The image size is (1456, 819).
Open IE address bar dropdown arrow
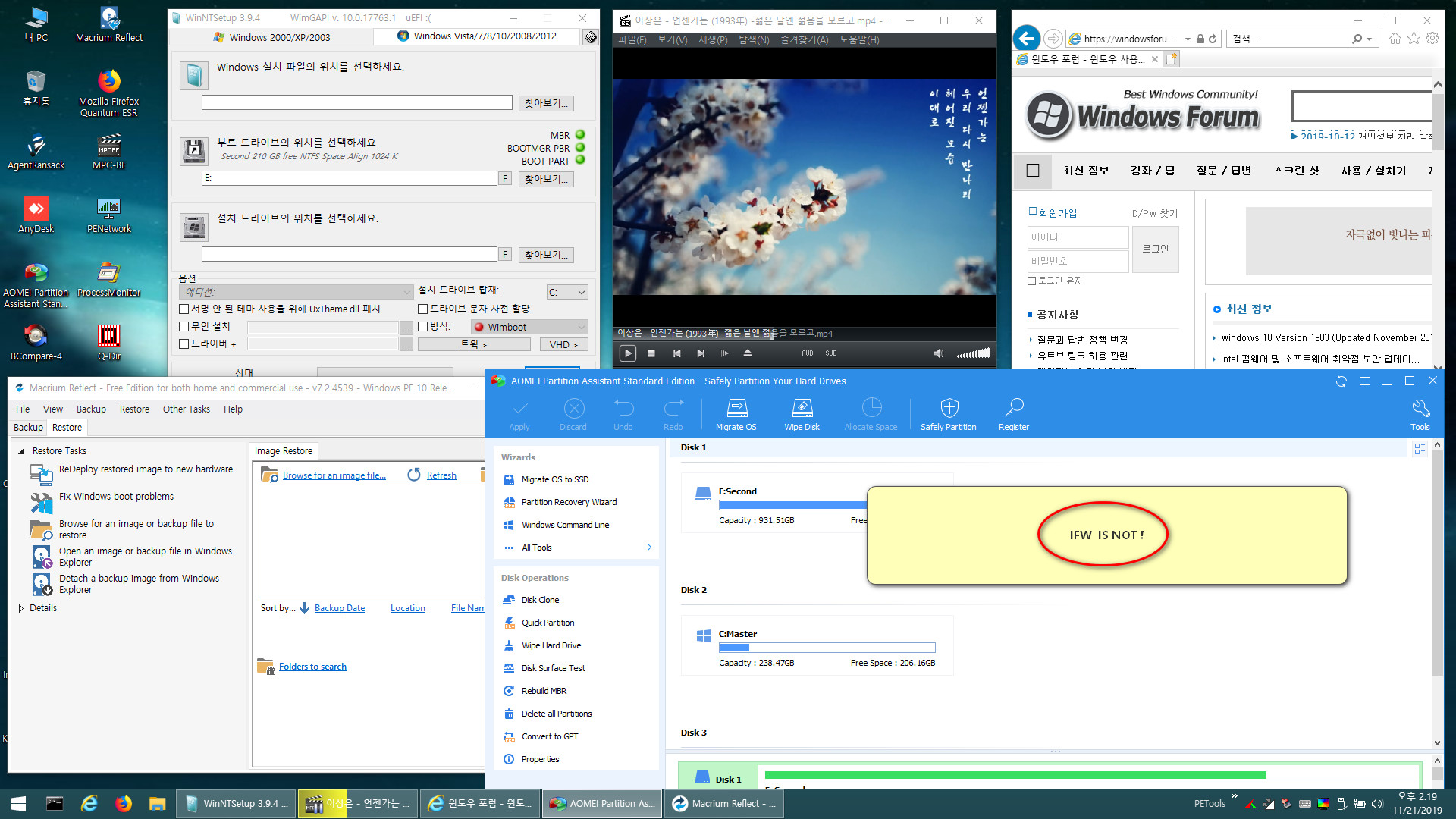(1188, 39)
